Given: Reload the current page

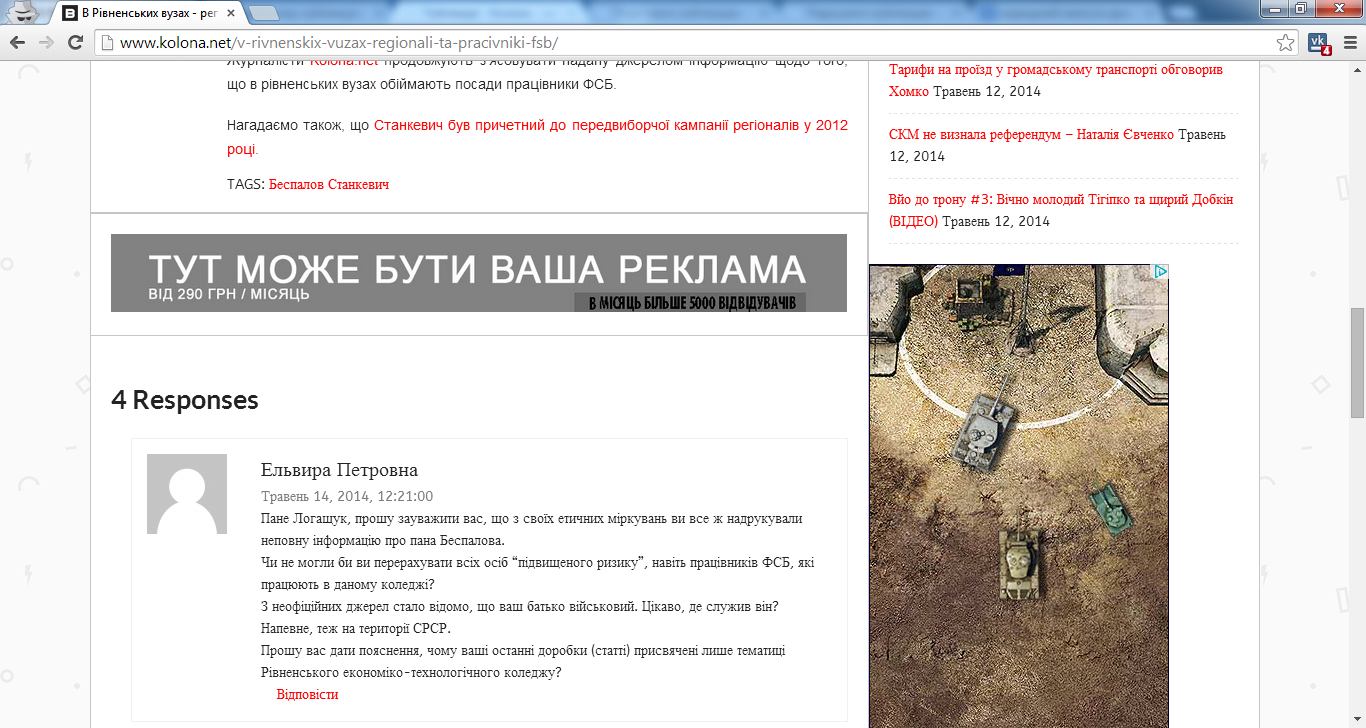Looking at the screenshot, I should coord(75,42).
